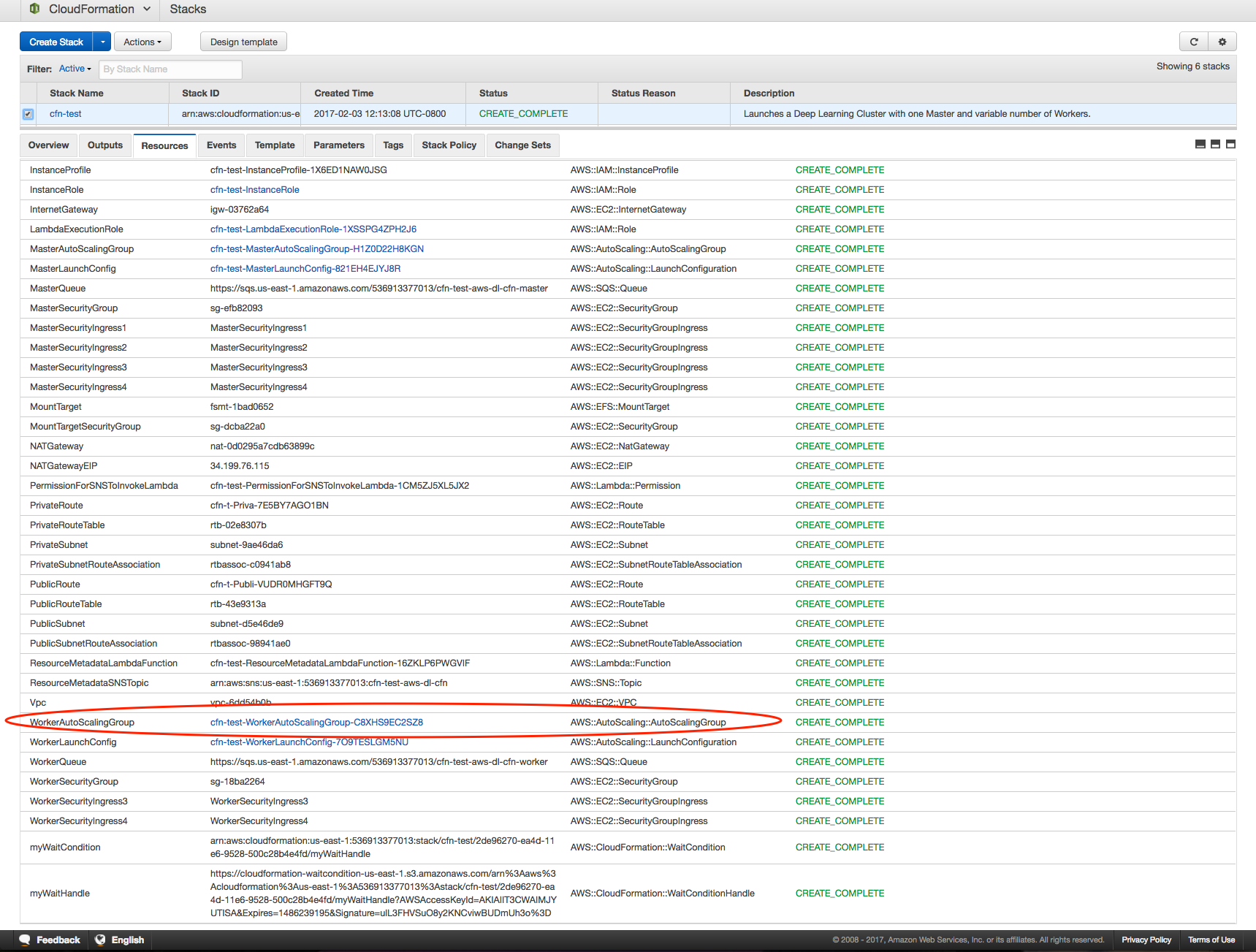The height and width of the screenshot is (952, 1256).
Task: Open the MasterLaunchConfig physical ID link
Action: click(305, 269)
